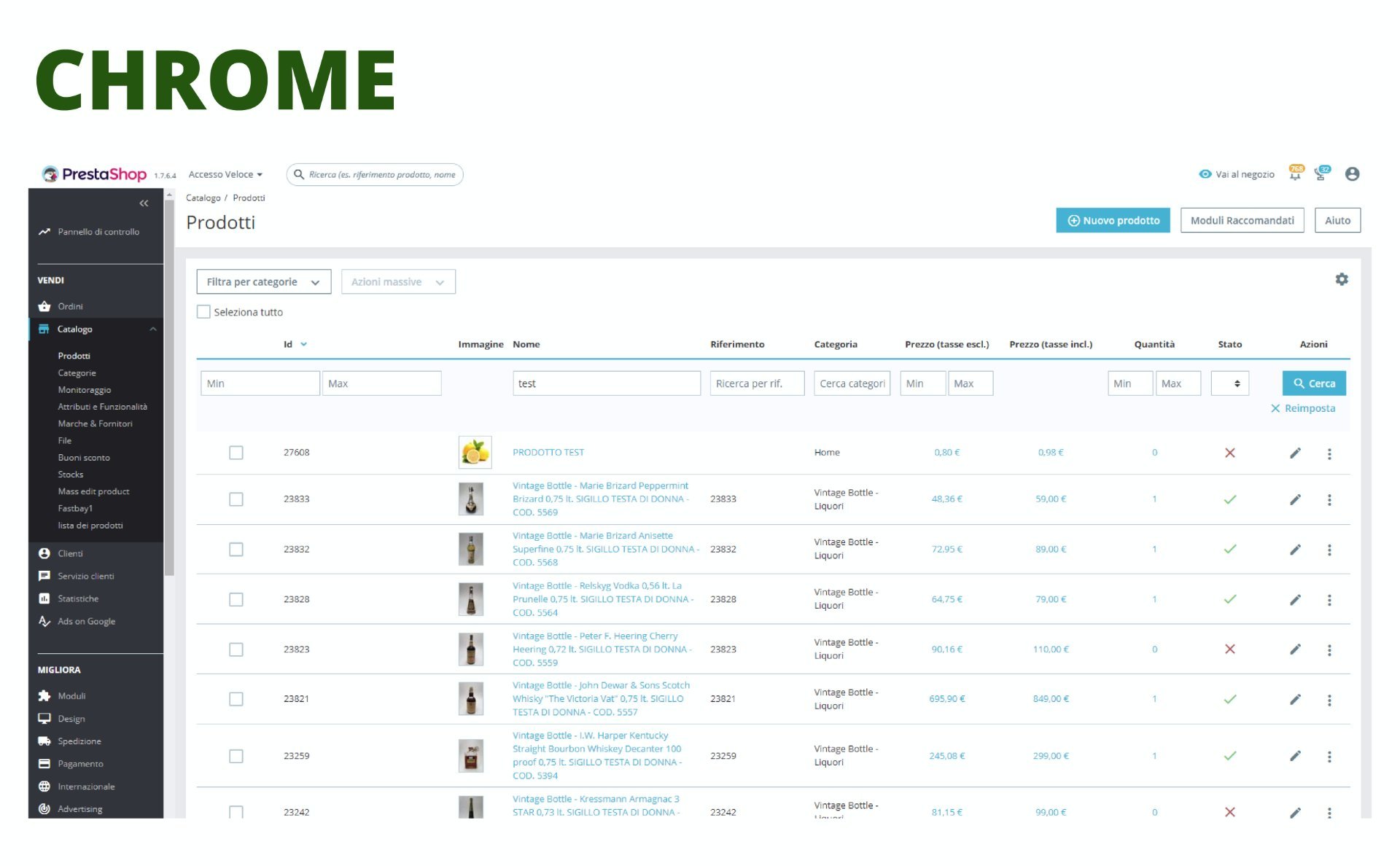The width and height of the screenshot is (1400, 866).
Task: Go to Ordini in the sidebar
Action: (x=70, y=307)
